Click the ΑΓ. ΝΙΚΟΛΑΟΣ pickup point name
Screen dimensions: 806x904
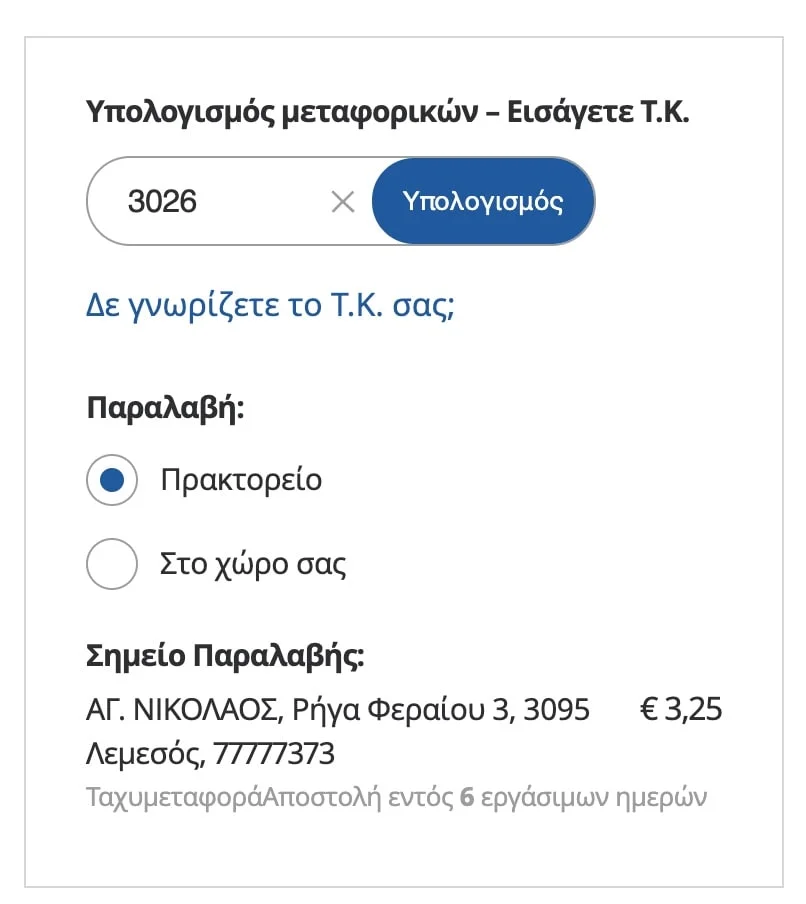coord(182,711)
